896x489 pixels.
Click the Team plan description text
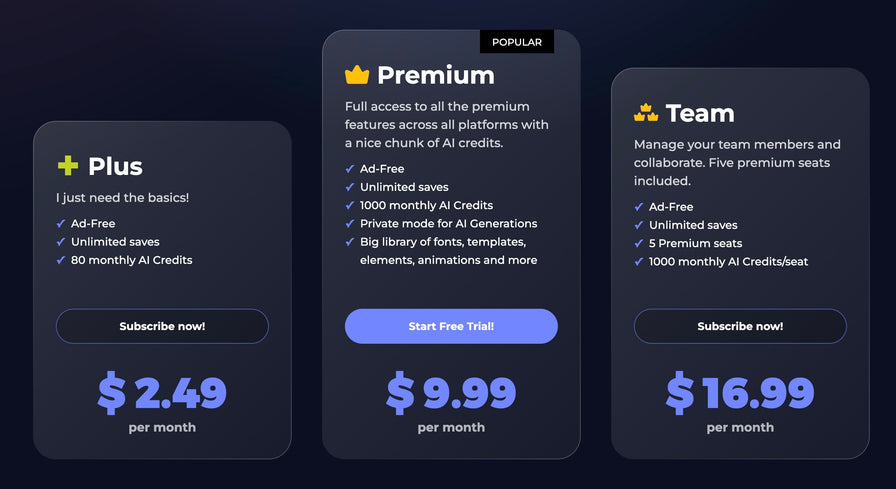pos(737,162)
